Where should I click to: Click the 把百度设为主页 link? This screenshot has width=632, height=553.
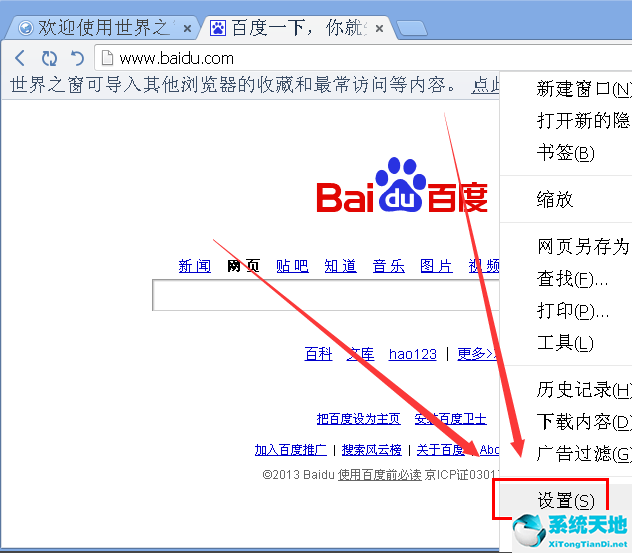coord(358,419)
